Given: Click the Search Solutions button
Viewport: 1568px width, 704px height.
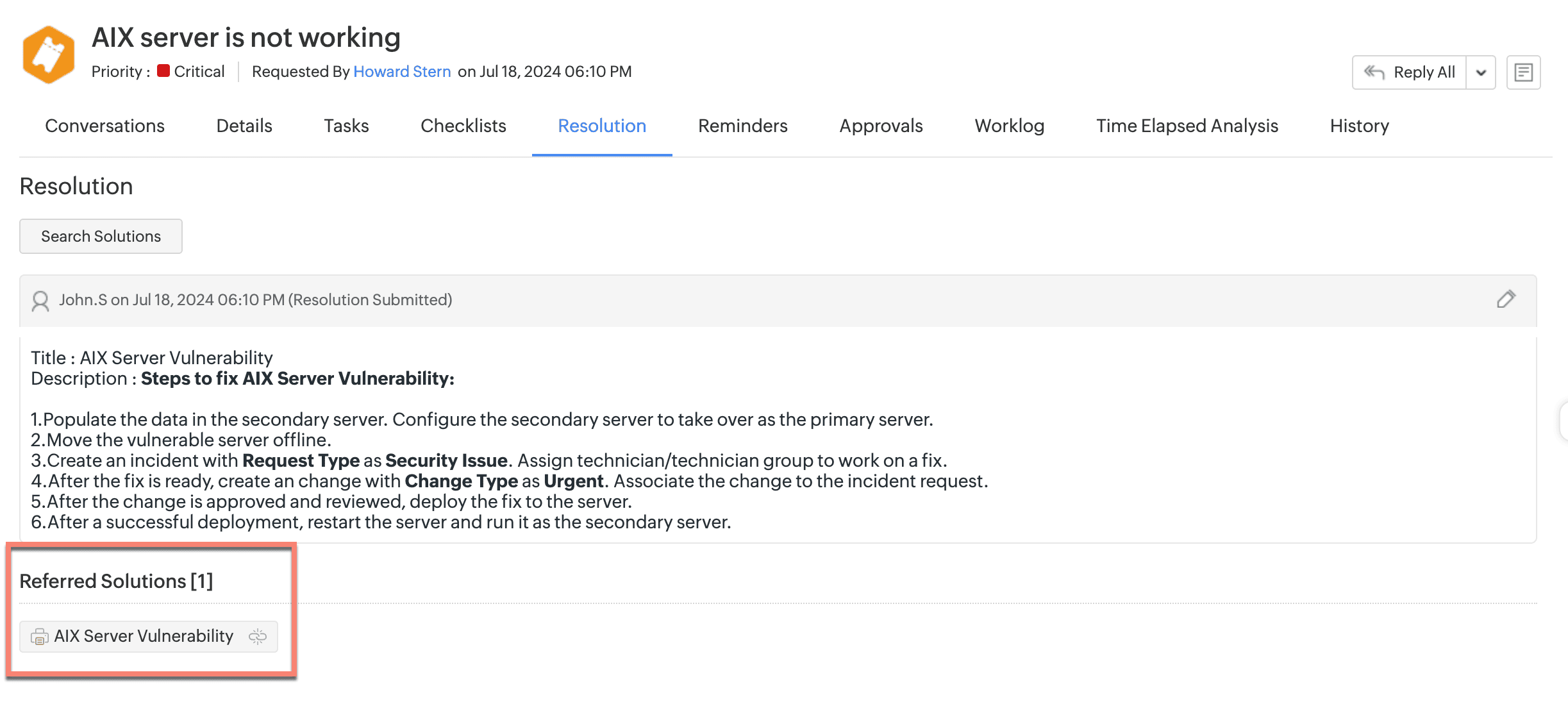Looking at the screenshot, I should coord(101,237).
